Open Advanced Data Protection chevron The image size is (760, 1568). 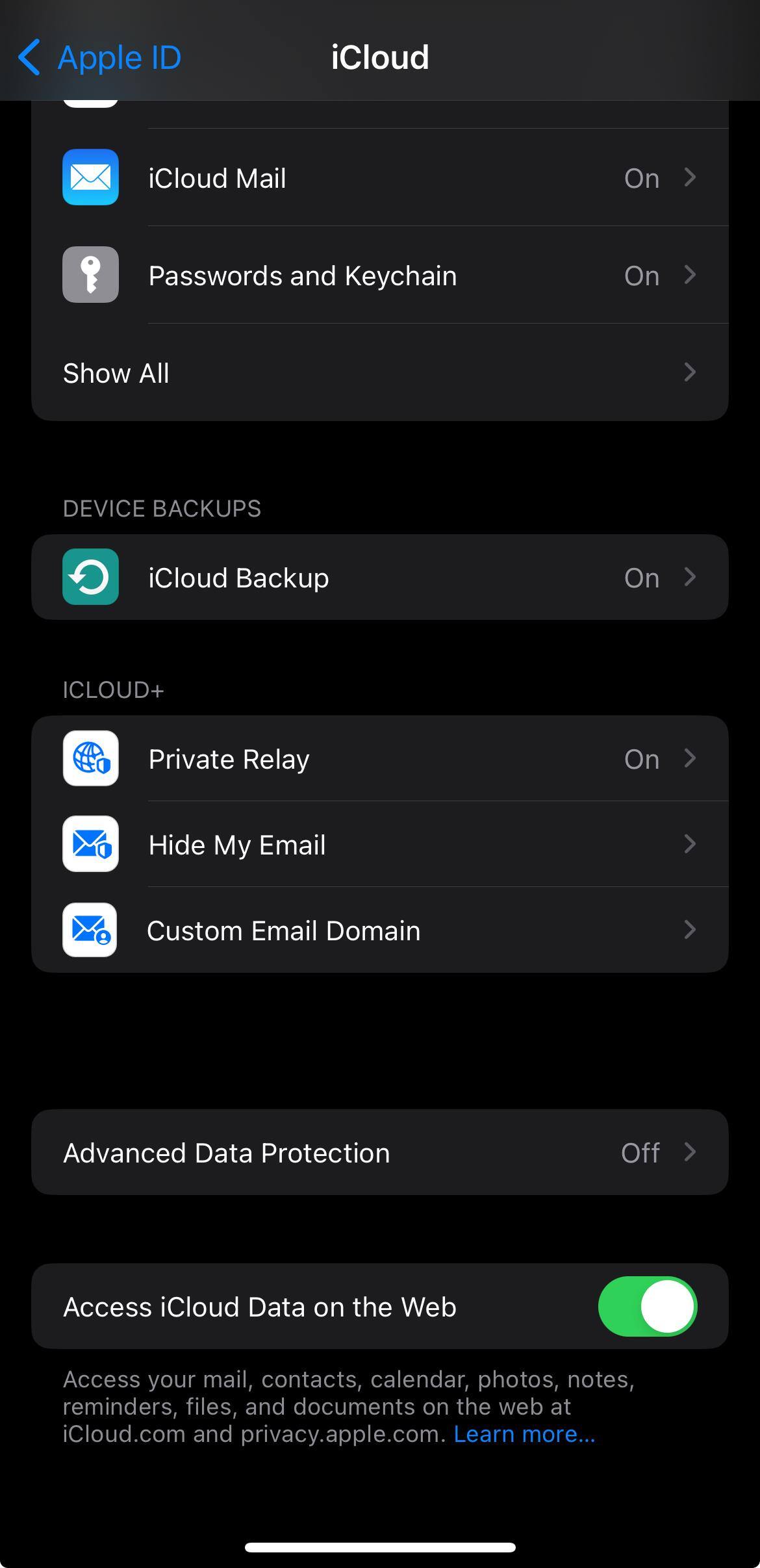[x=690, y=1152]
